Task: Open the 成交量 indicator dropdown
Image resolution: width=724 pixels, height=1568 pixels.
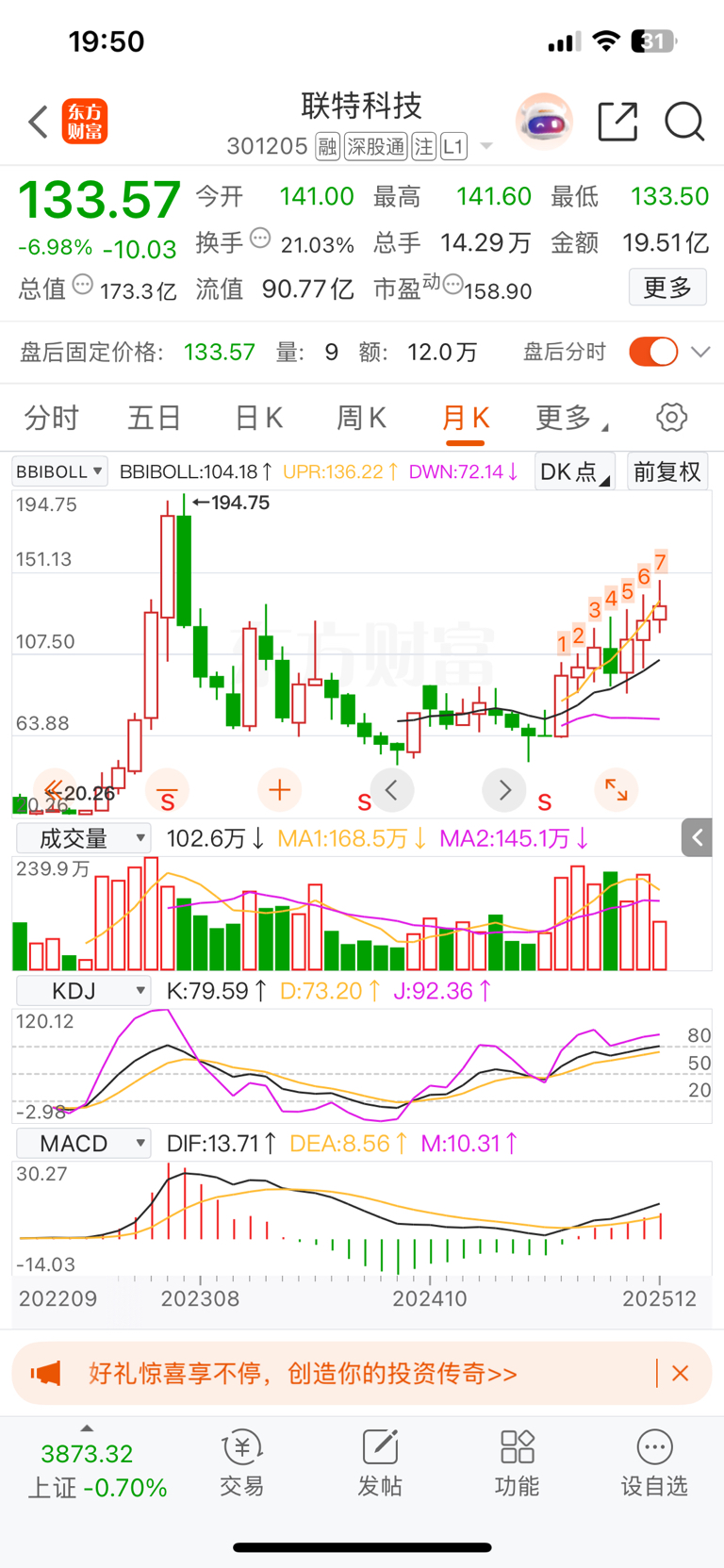Action: coord(84,837)
